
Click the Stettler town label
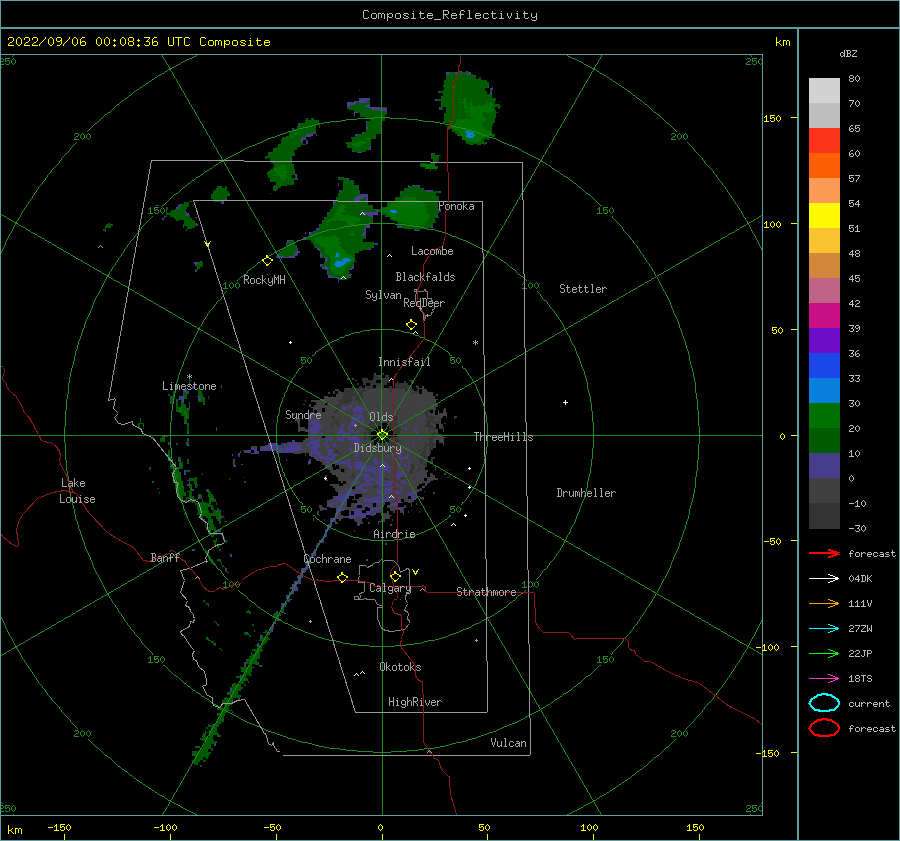coord(583,289)
